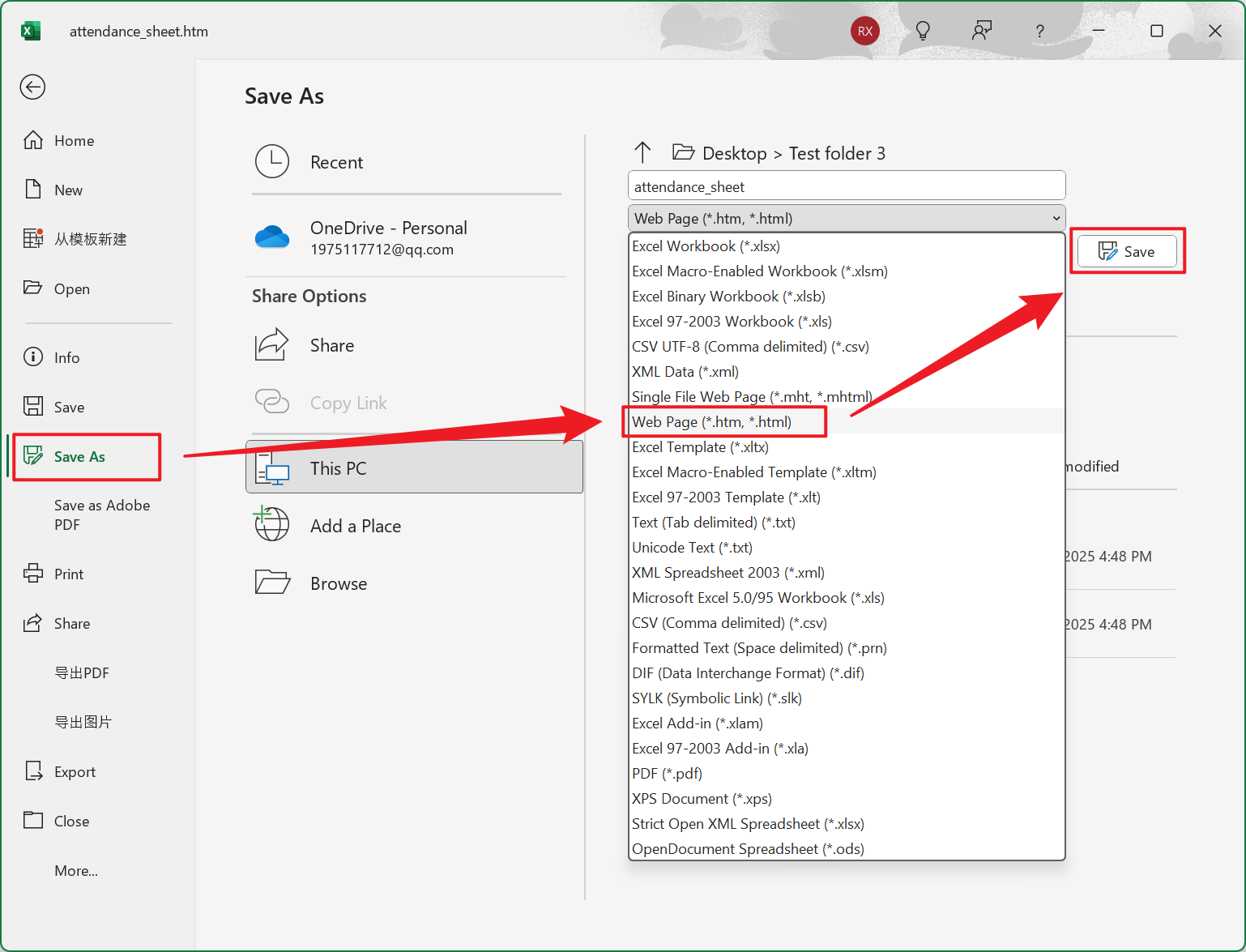Select the Home icon in the sidebar
Image resolution: width=1246 pixels, height=952 pixels.
click(33, 139)
